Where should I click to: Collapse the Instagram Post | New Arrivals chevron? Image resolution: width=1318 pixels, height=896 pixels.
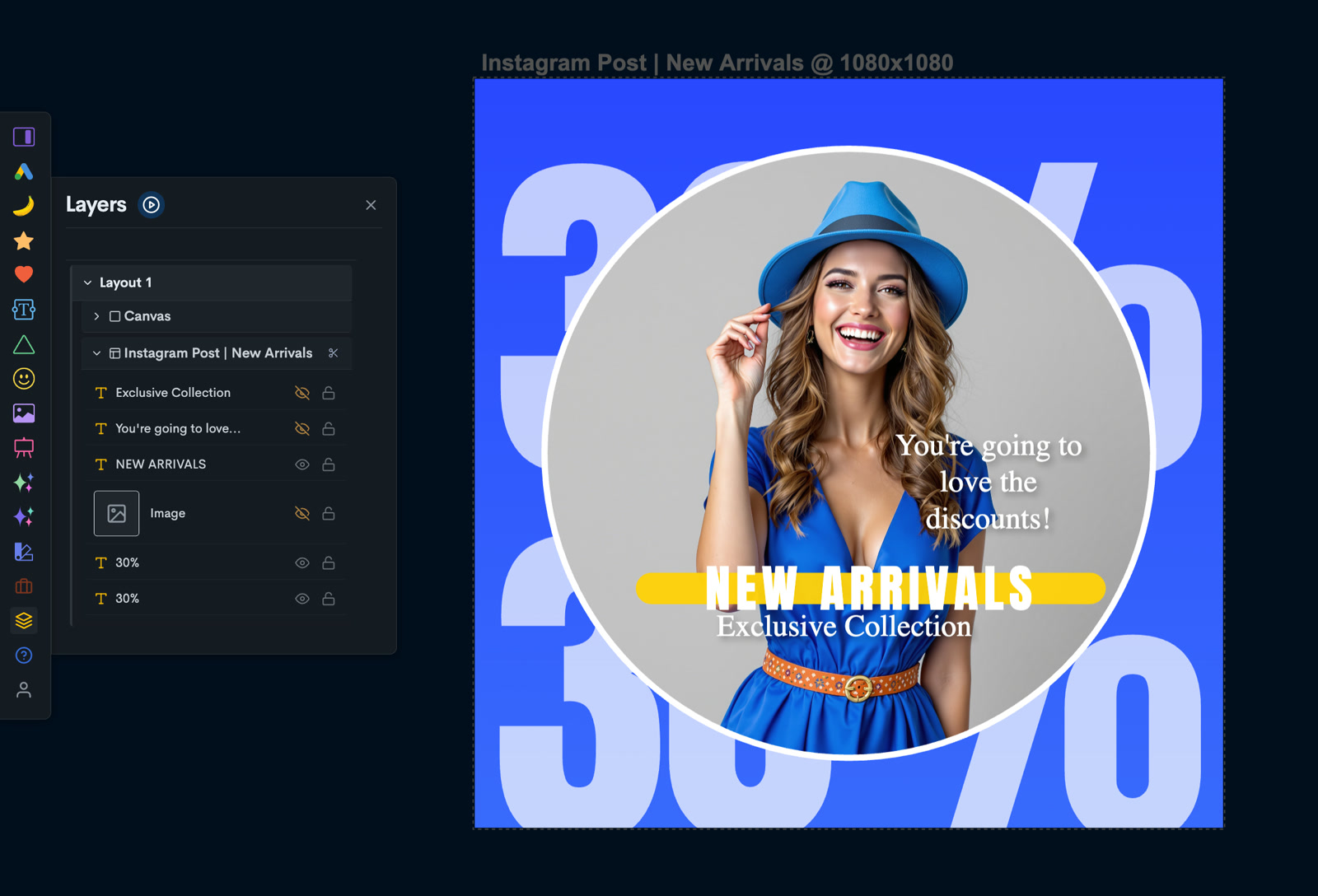pos(96,353)
